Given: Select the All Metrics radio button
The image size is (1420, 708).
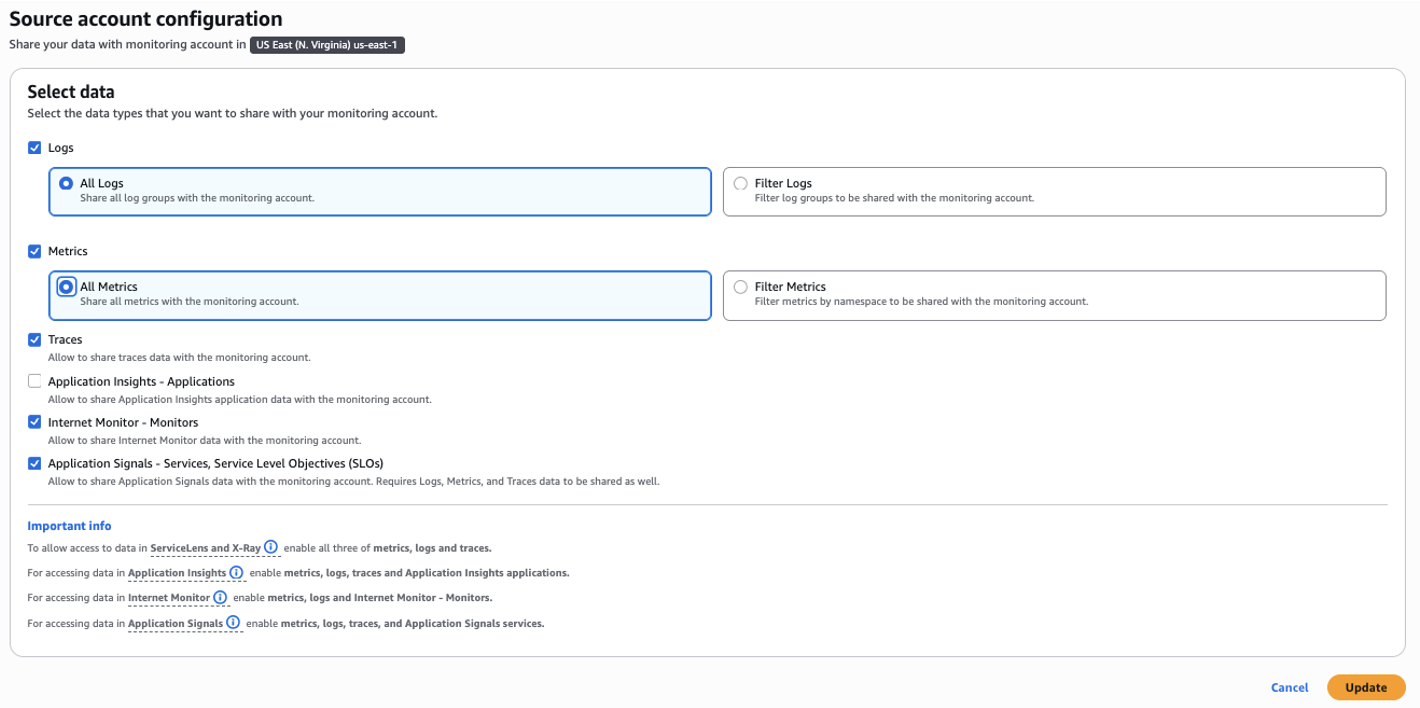Looking at the screenshot, I should 66,287.
